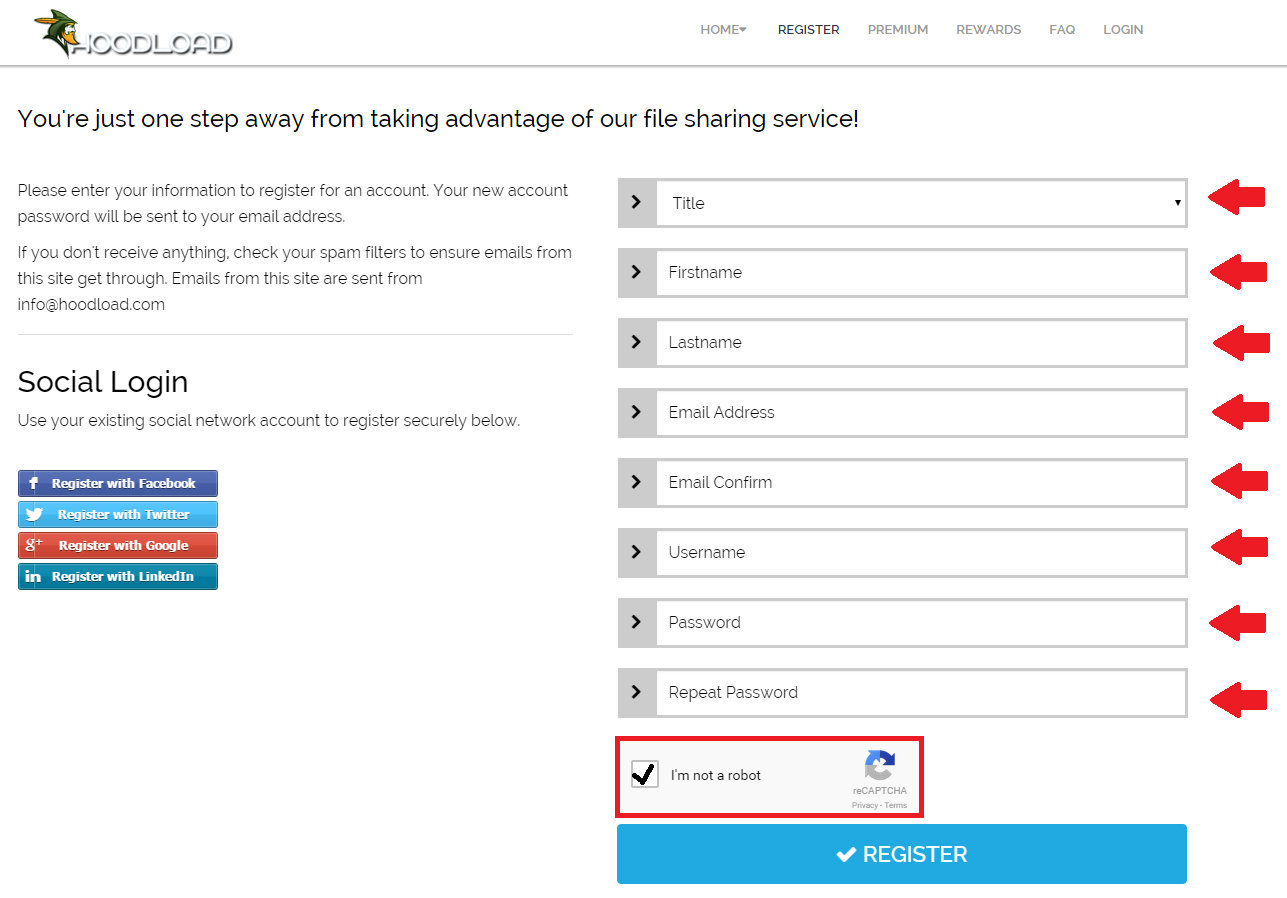Open the REWARDS menu item
Image resolution: width=1287 pixels, height=898 pixels.
(x=988, y=30)
